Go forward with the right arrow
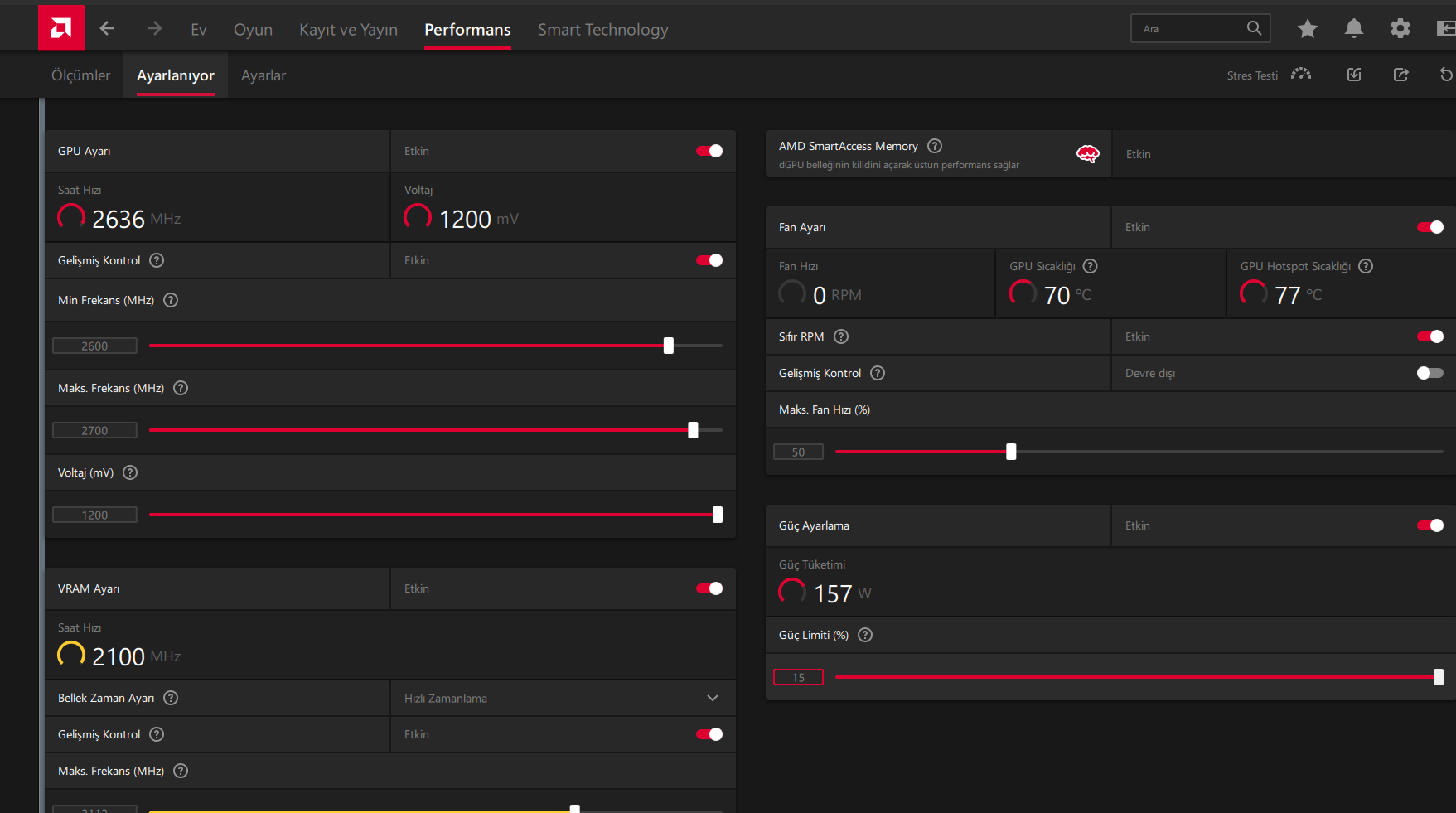Image resolution: width=1456 pixels, height=813 pixels. (154, 29)
